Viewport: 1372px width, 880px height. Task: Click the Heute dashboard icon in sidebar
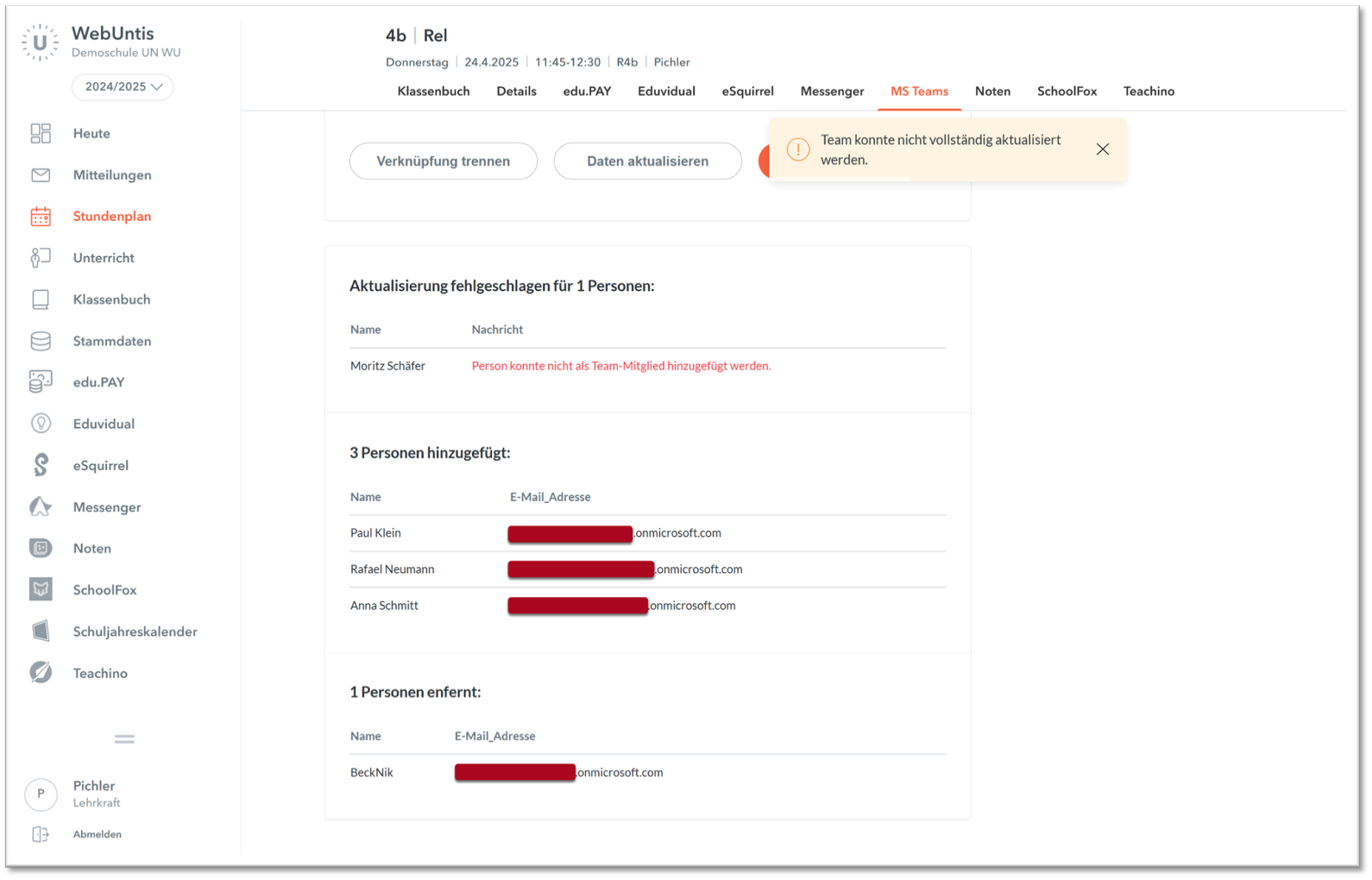41,134
